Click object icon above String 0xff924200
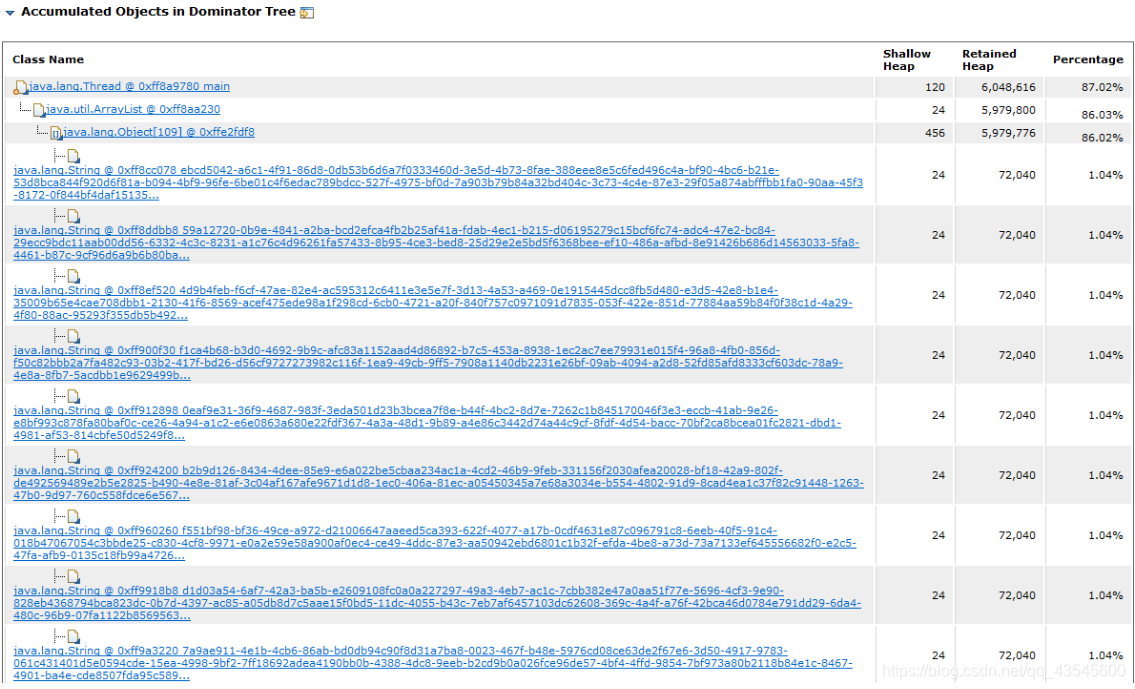 pos(73,457)
